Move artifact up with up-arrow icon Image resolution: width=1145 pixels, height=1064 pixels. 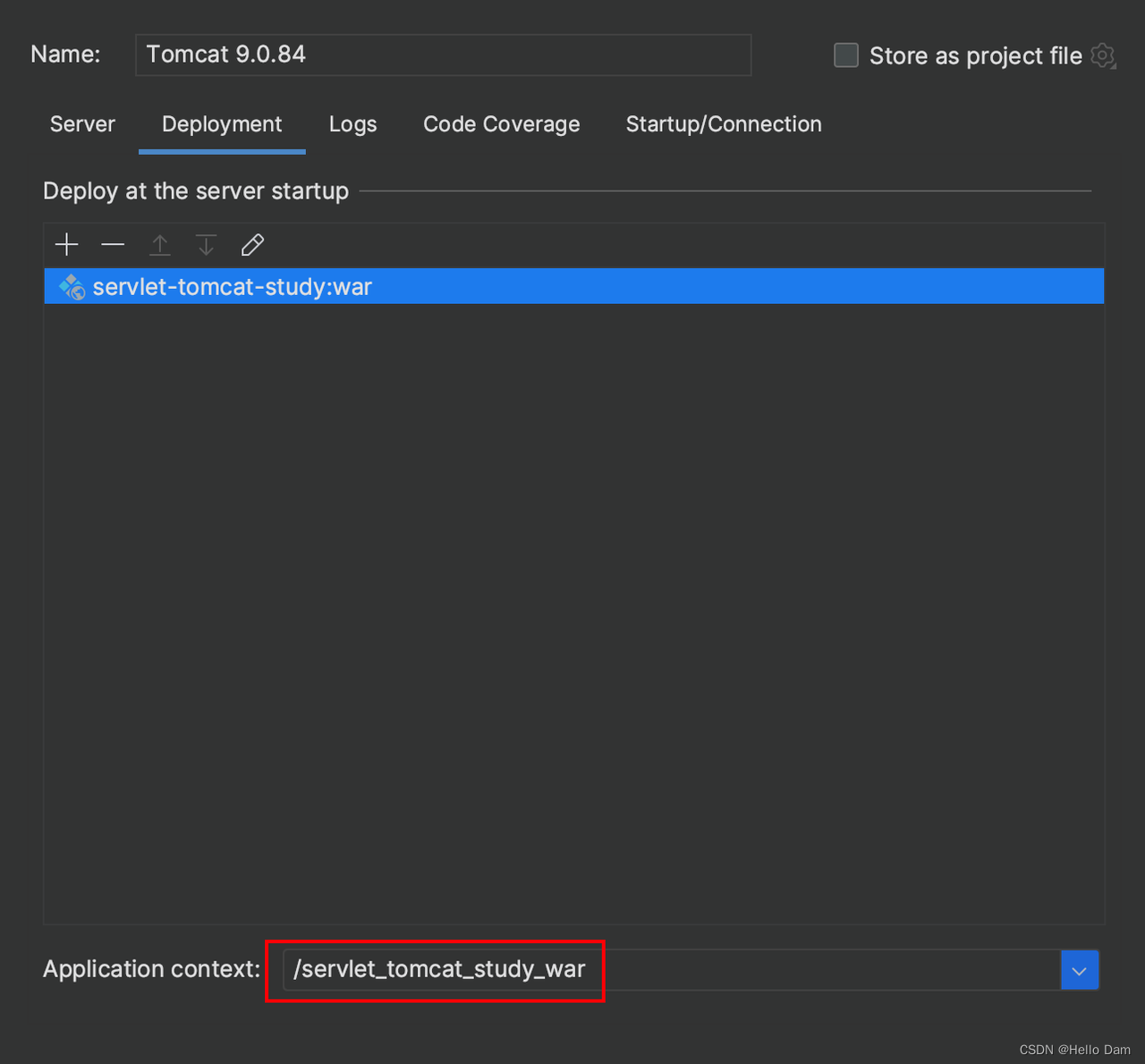pos(160,245)
